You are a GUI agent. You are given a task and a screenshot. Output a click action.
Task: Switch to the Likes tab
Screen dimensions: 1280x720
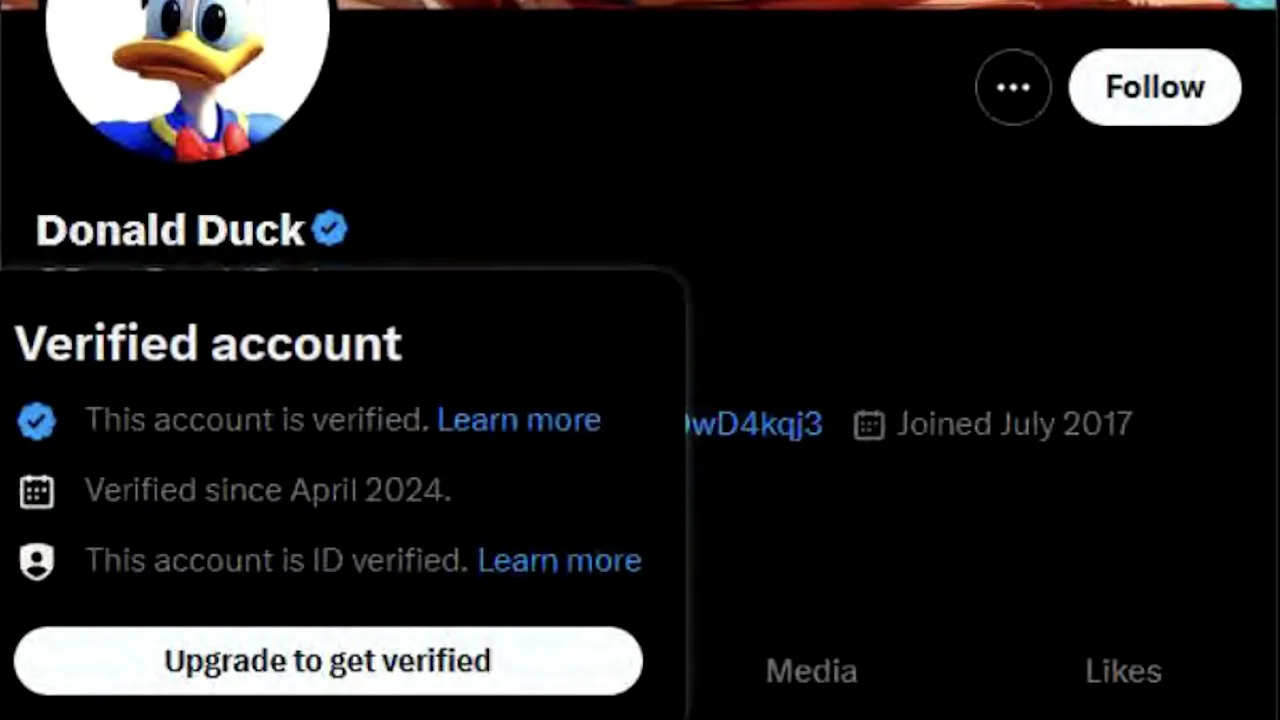1123,671
